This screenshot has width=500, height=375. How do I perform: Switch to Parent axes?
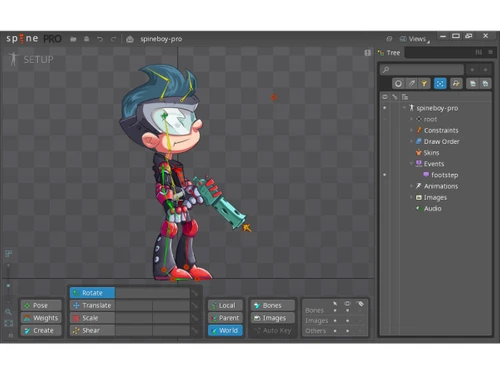coord(225,318)
